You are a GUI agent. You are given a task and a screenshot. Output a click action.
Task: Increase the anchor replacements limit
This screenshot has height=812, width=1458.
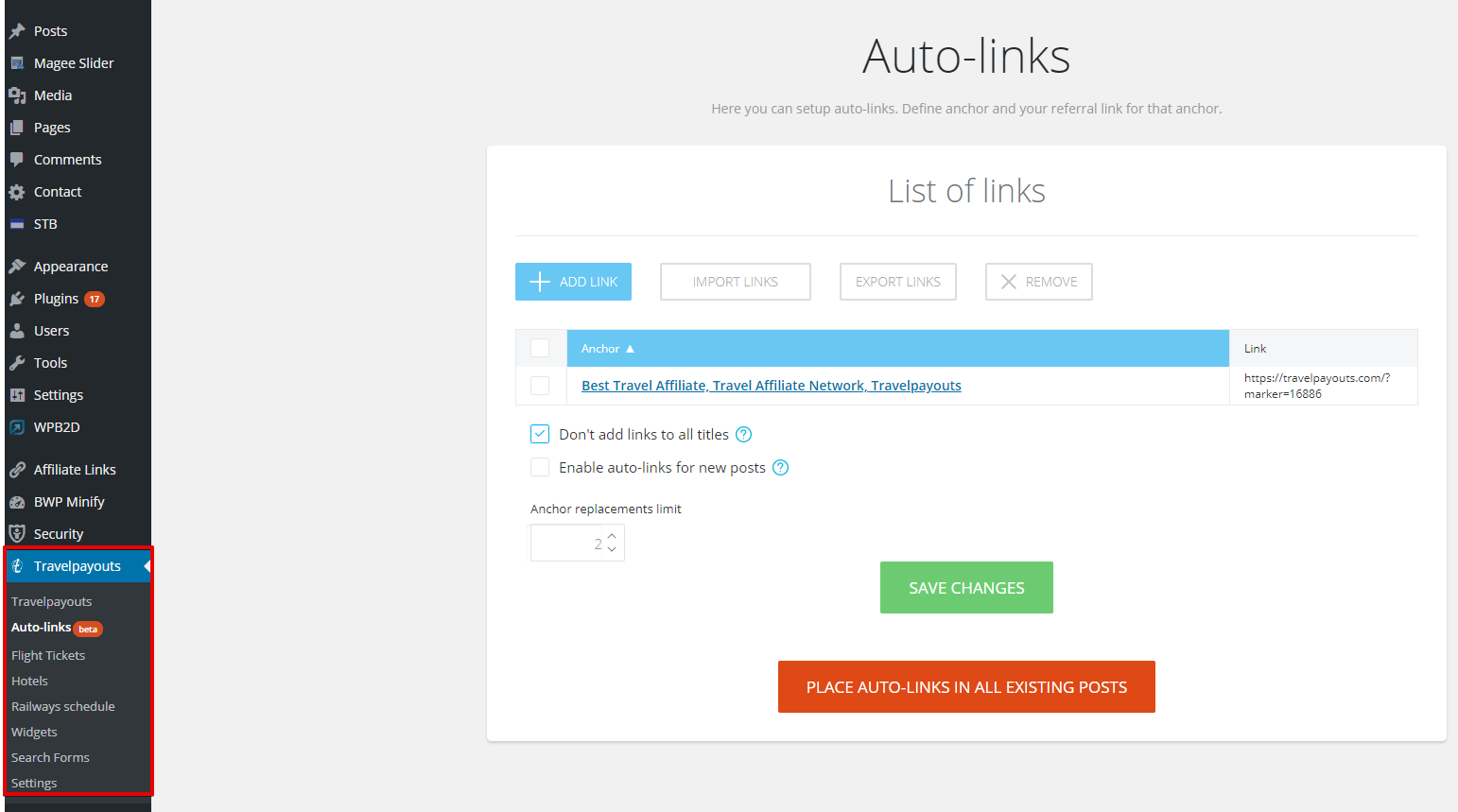tap(612, 536)
